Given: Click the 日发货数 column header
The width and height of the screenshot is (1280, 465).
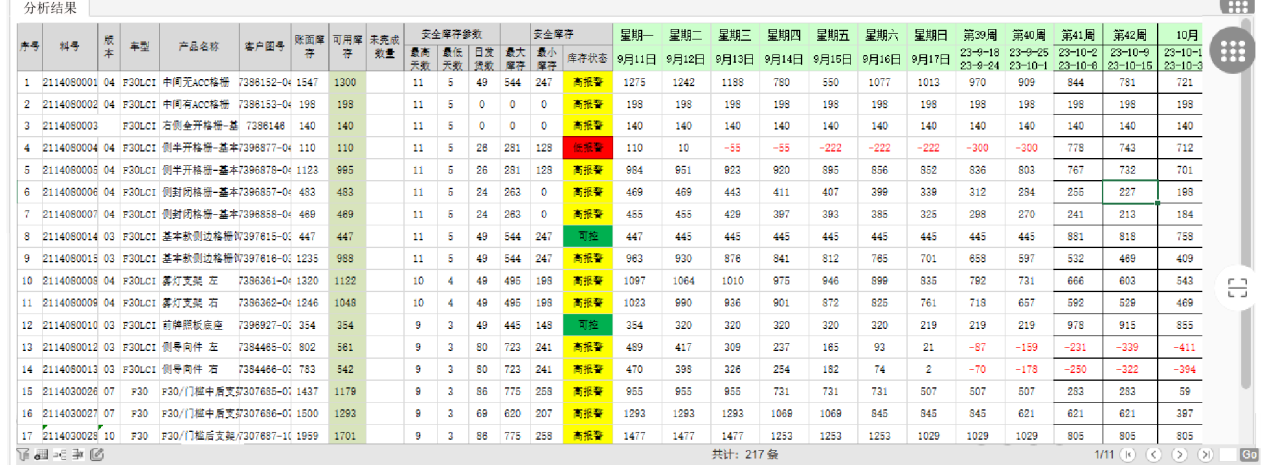Looking at the screenshot, I should (x=483, y=56).
